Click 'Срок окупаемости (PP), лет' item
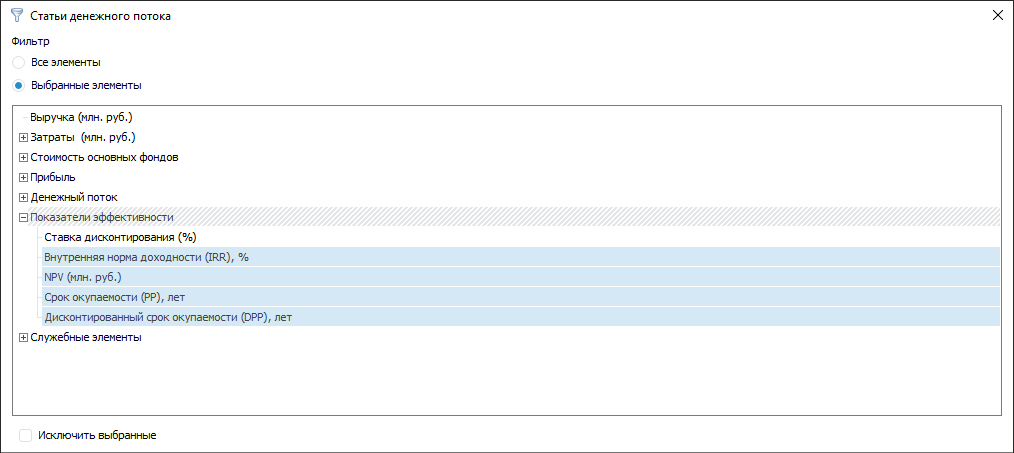The image size is (1014, 453). pos(115,297)
